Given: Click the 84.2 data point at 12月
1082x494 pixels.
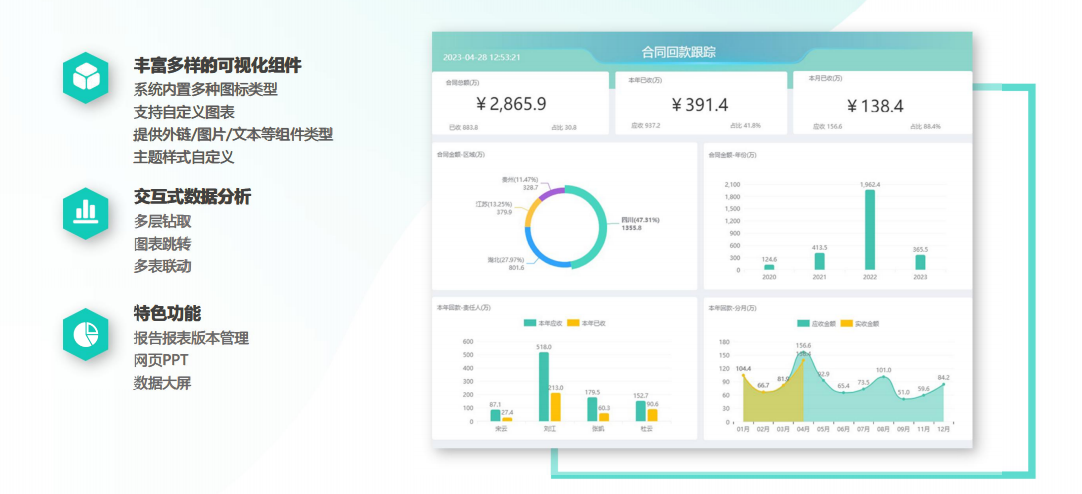Looking at the screenshot, I should pos(944,384).
